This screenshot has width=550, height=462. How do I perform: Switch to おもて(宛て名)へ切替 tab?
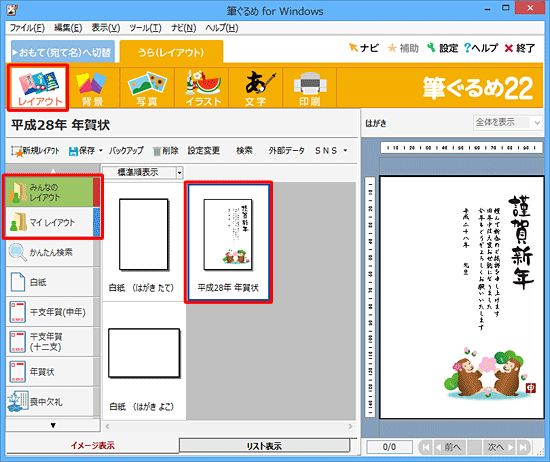(x=63, y=52)
